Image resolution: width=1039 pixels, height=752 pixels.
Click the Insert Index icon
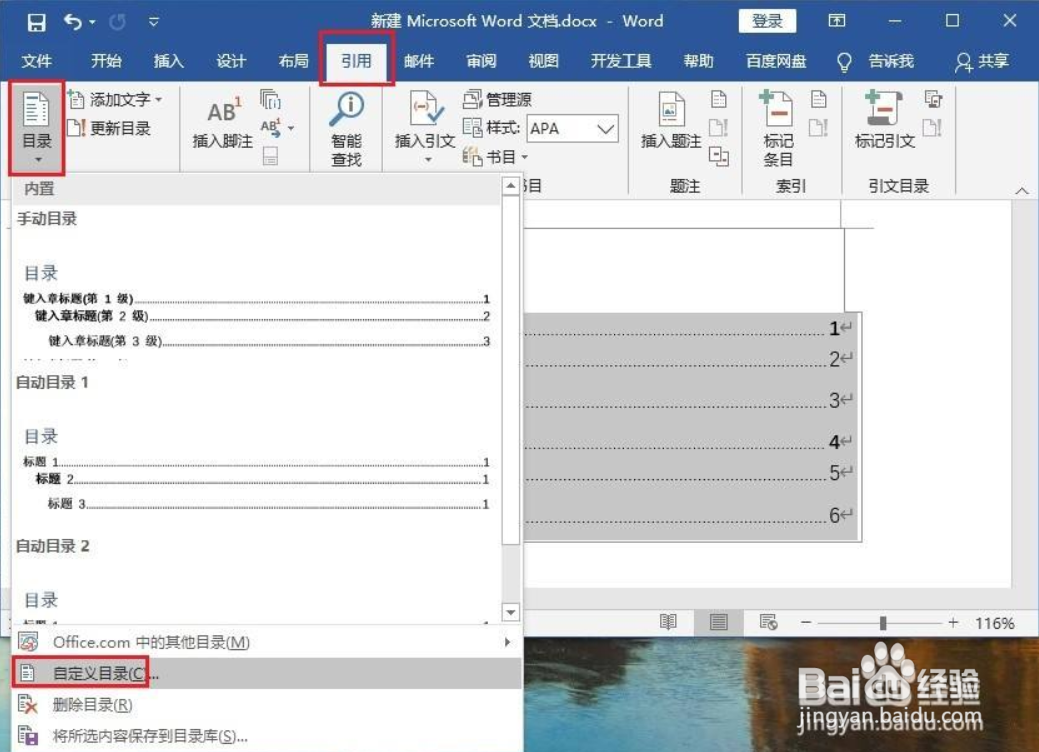click(819, 99)
